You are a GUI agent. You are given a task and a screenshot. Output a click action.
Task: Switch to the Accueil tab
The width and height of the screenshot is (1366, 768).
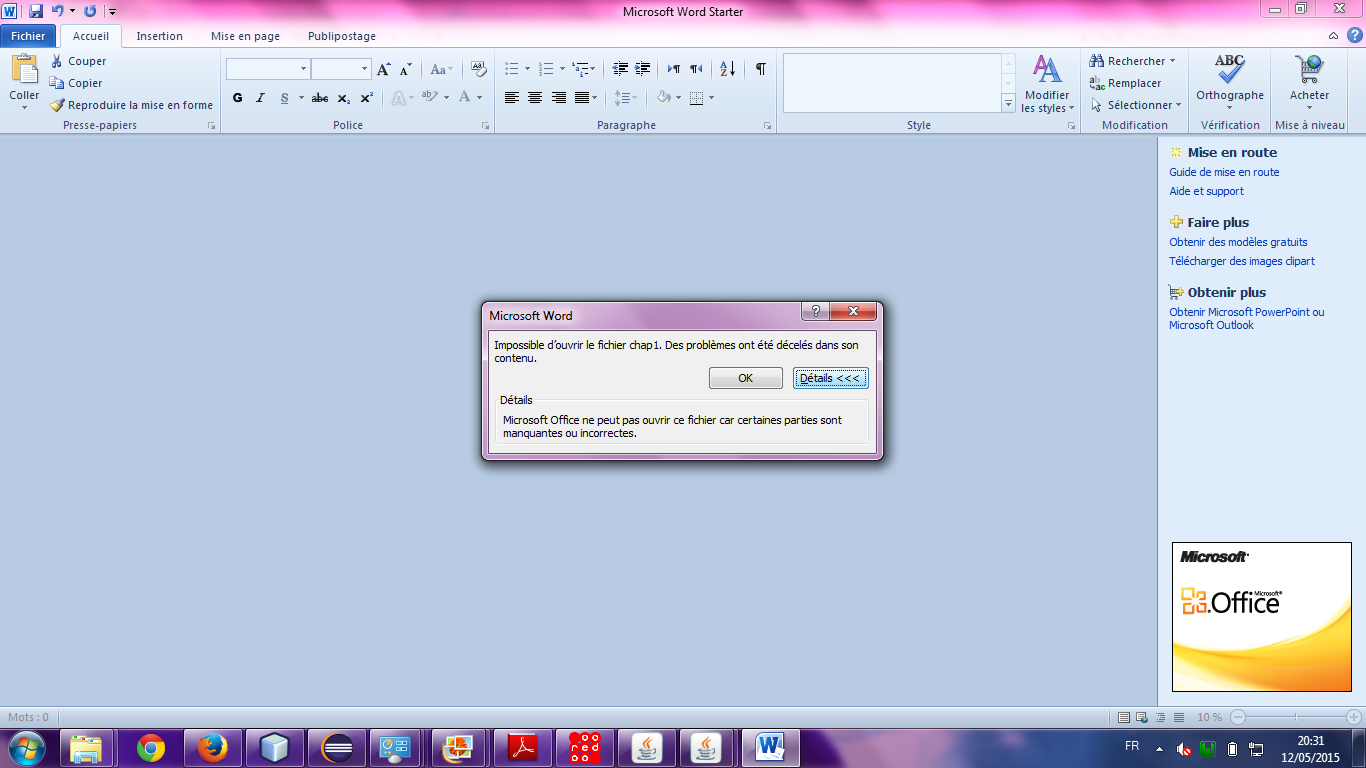[91, 36]
